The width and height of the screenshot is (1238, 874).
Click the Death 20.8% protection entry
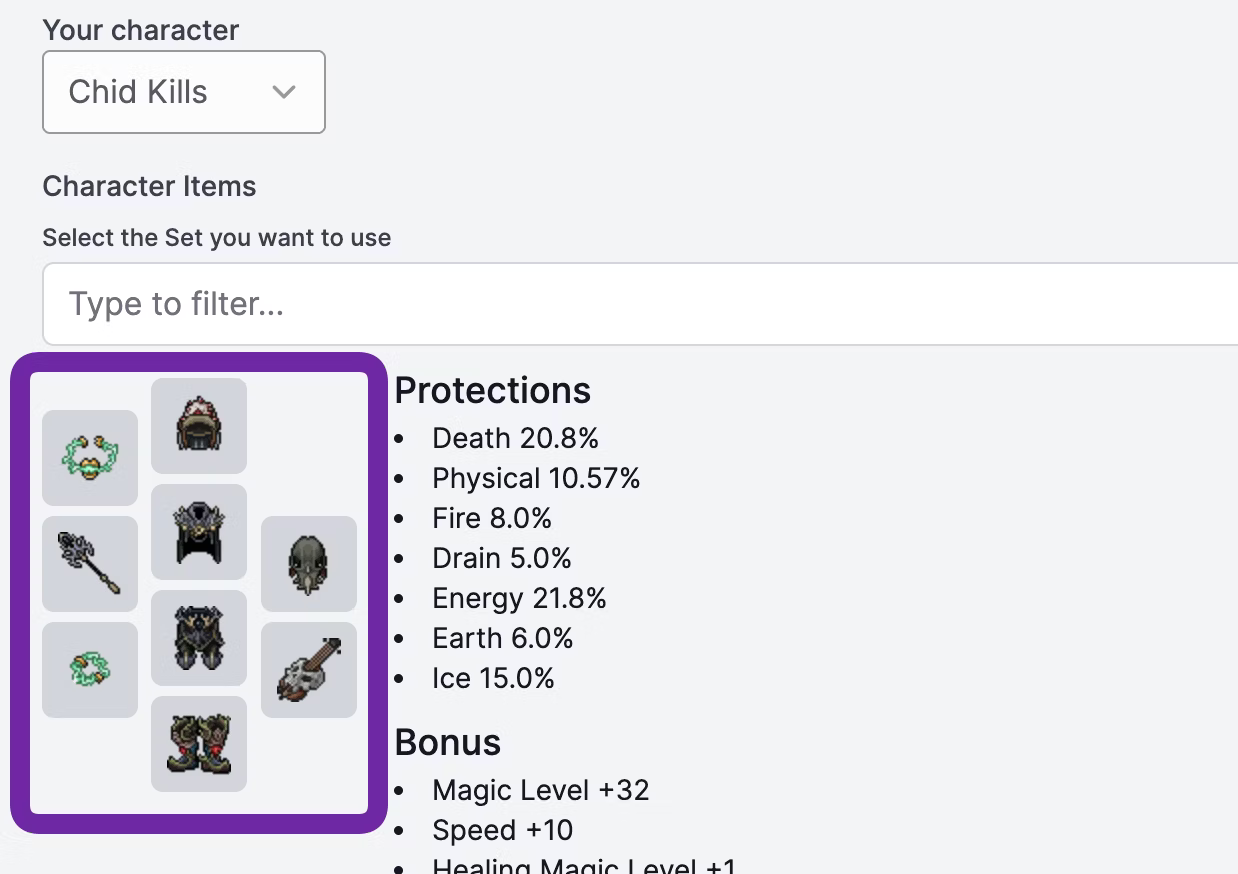click(x=515, y=438)
